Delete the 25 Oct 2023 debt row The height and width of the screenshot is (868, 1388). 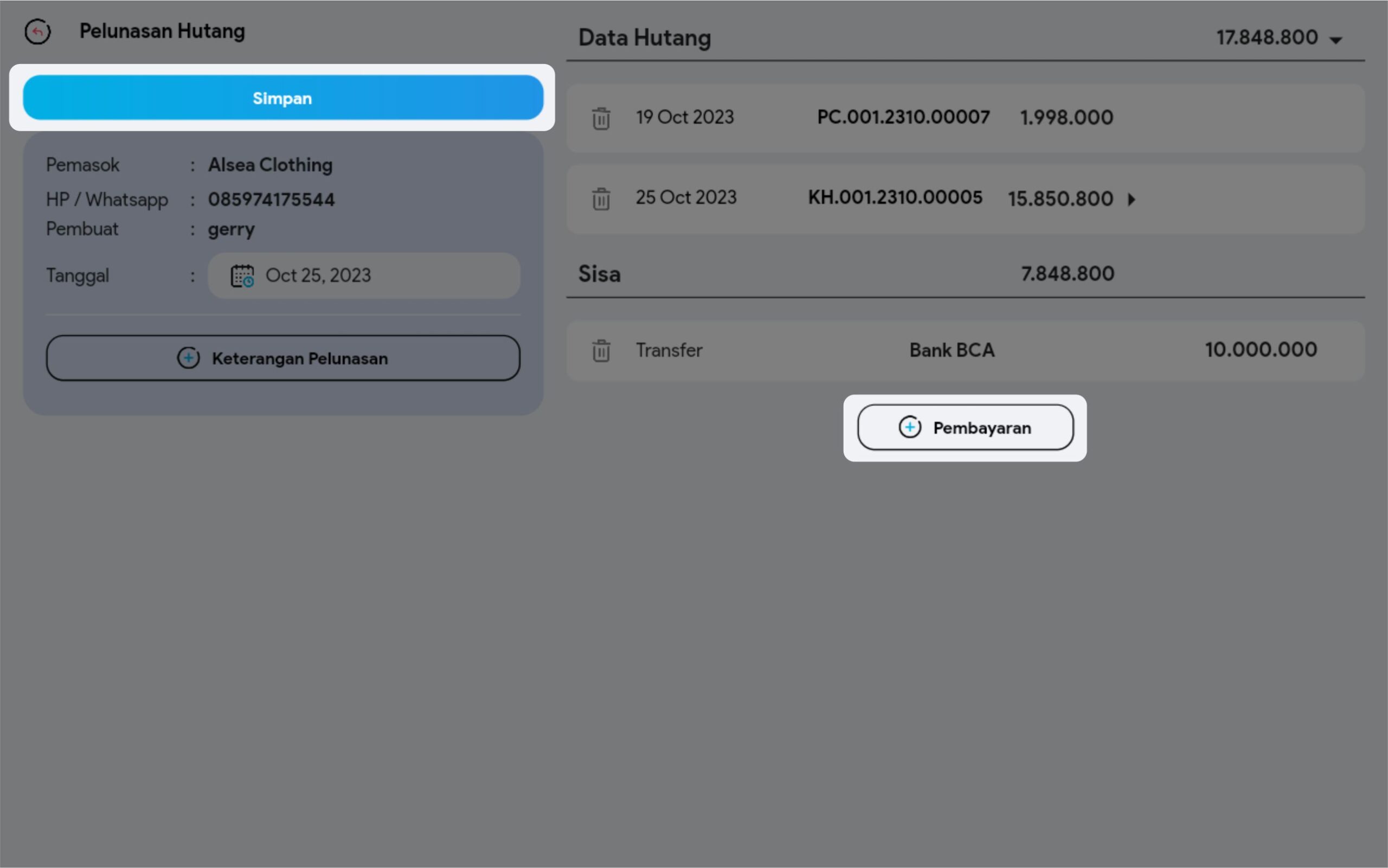click(601, 198)
